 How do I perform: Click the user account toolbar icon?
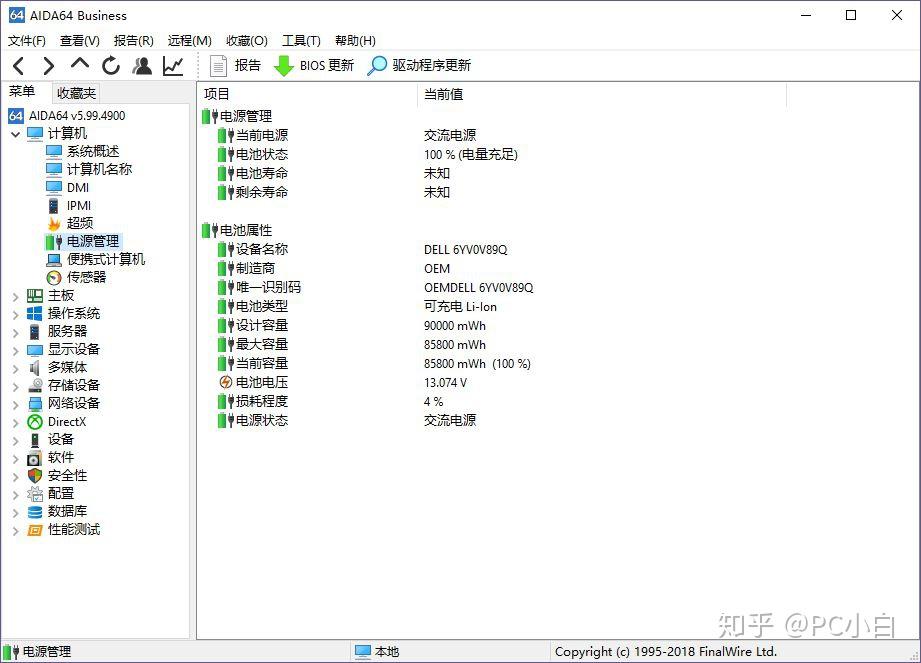(142, 64)
